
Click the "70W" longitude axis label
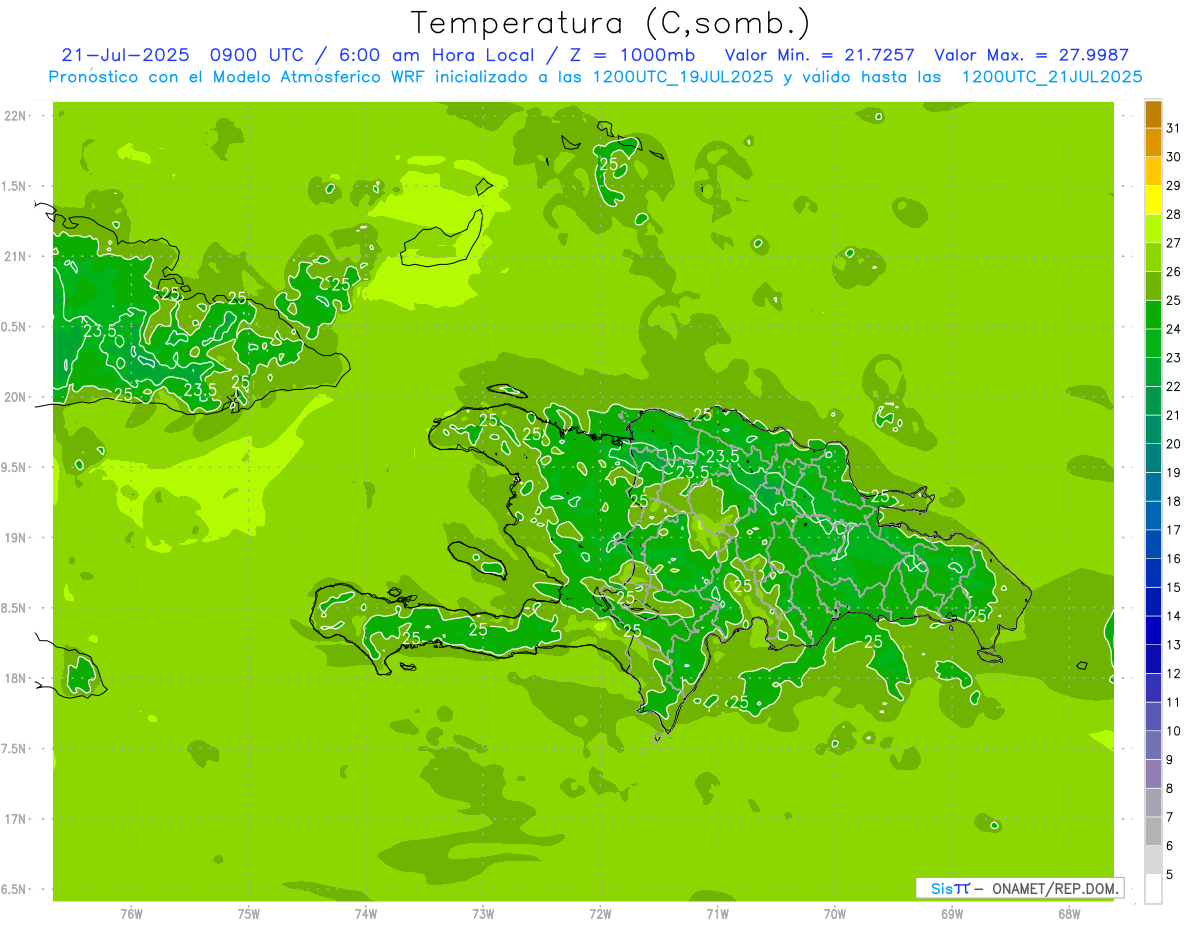click(835, 914)
